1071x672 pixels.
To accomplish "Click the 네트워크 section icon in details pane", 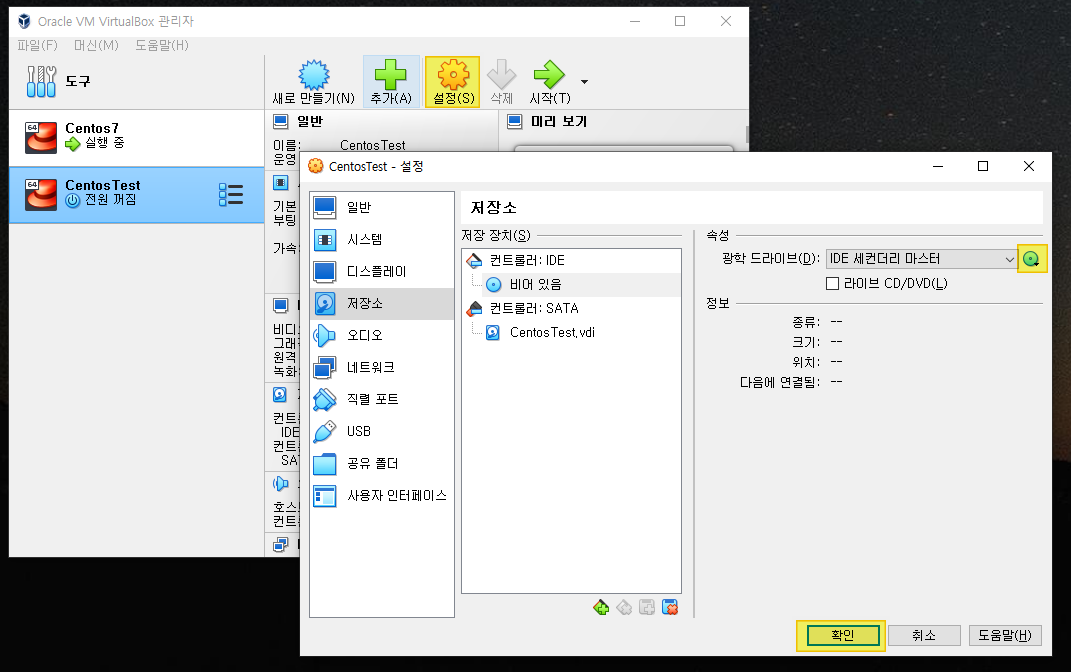I will (281, 545).
